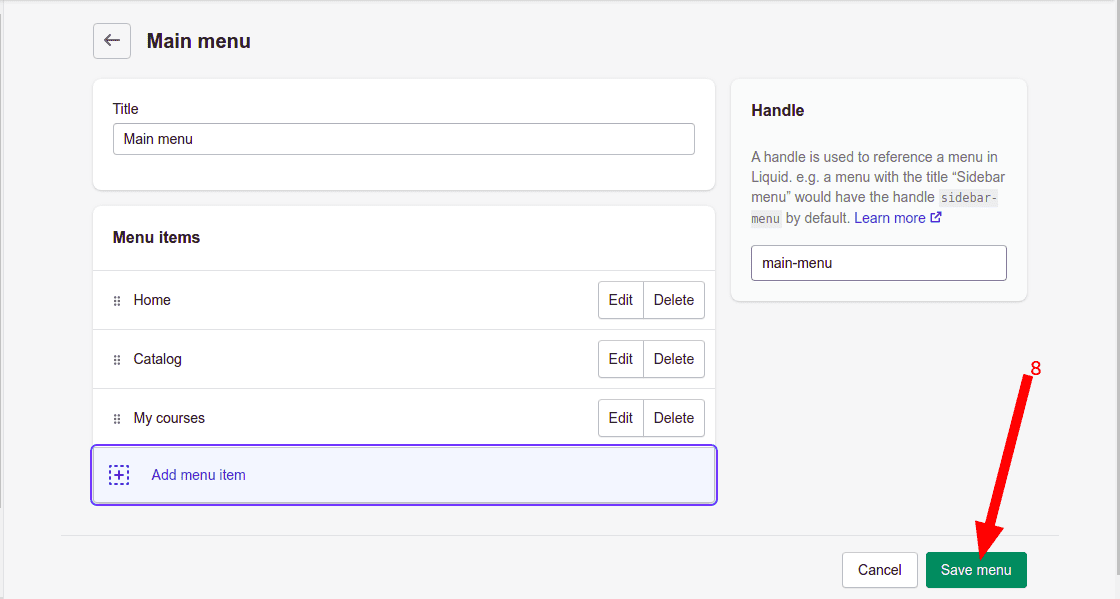Grab the drag handle beside Catalog
This screenshot has width=1120, height=599.
(x=117, y=360)
